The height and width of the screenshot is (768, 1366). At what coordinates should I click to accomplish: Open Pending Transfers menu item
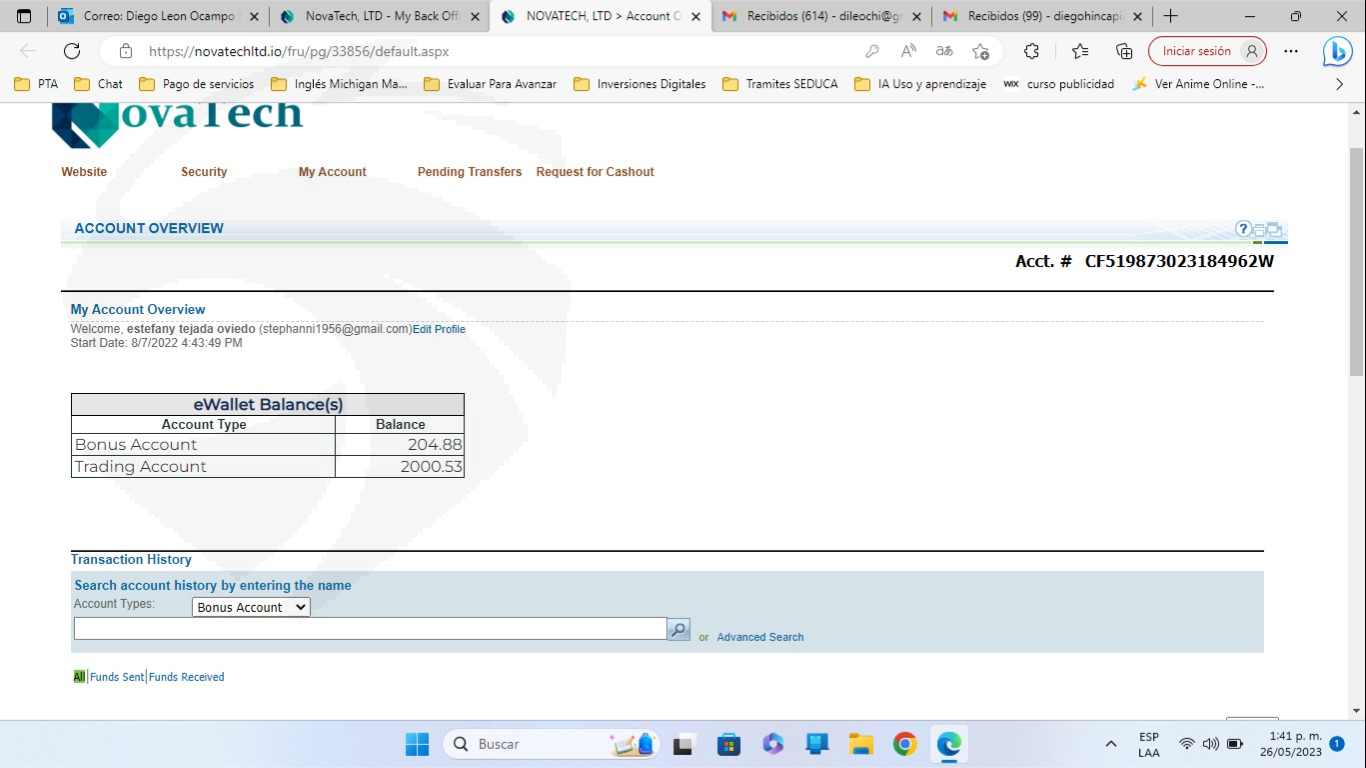pos(469,172)
